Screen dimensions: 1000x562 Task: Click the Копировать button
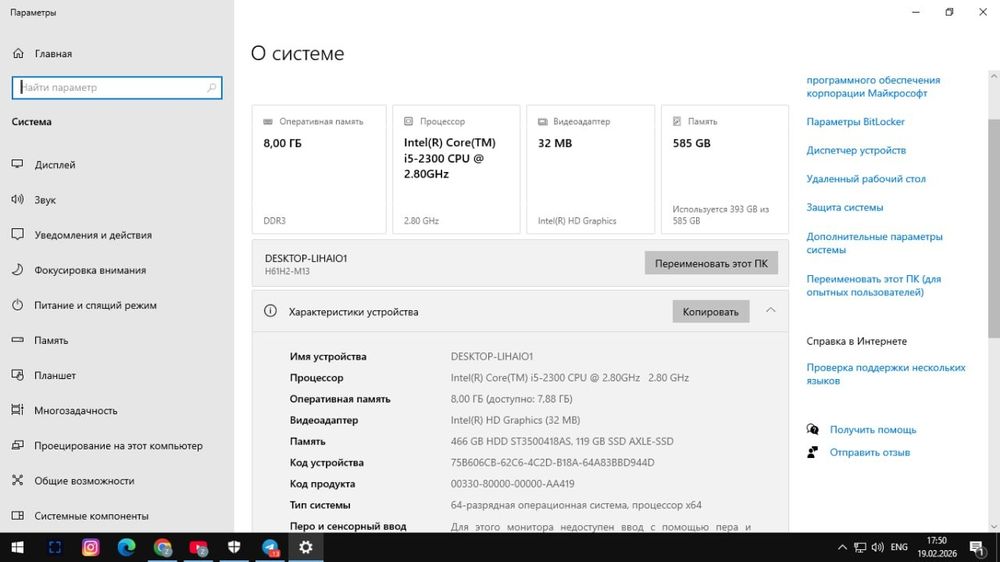coord(710,311)
